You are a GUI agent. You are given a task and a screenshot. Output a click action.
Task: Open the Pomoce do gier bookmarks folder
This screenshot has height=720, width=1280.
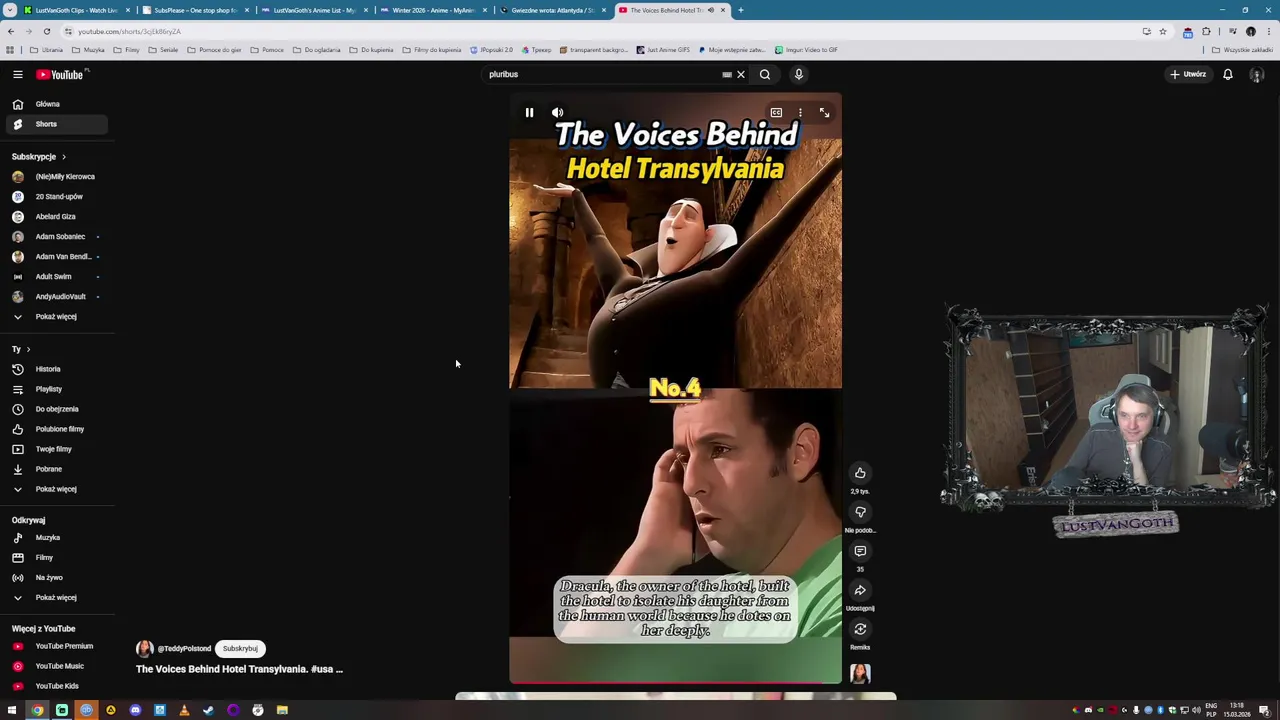214,50
